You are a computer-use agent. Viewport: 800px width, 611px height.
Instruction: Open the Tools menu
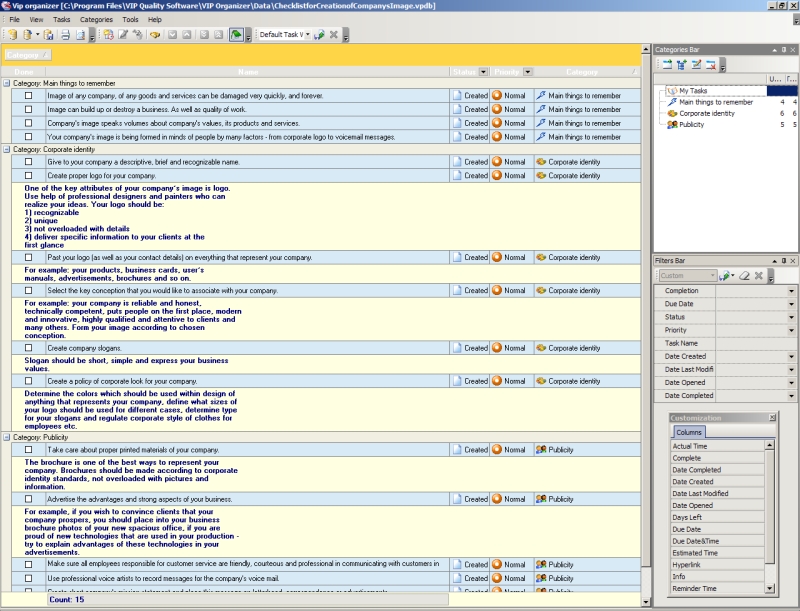(x=130, y=19)
